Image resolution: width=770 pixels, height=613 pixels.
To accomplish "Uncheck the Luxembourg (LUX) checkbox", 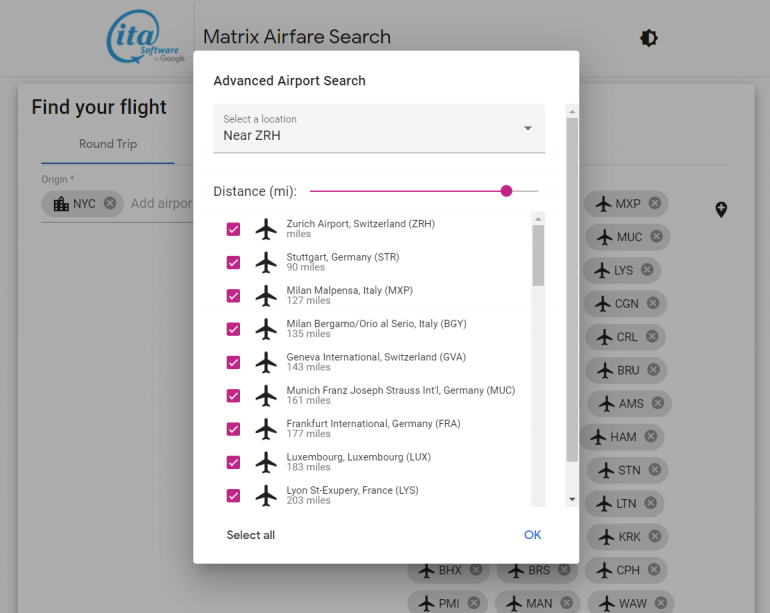I will click(234, 462).
